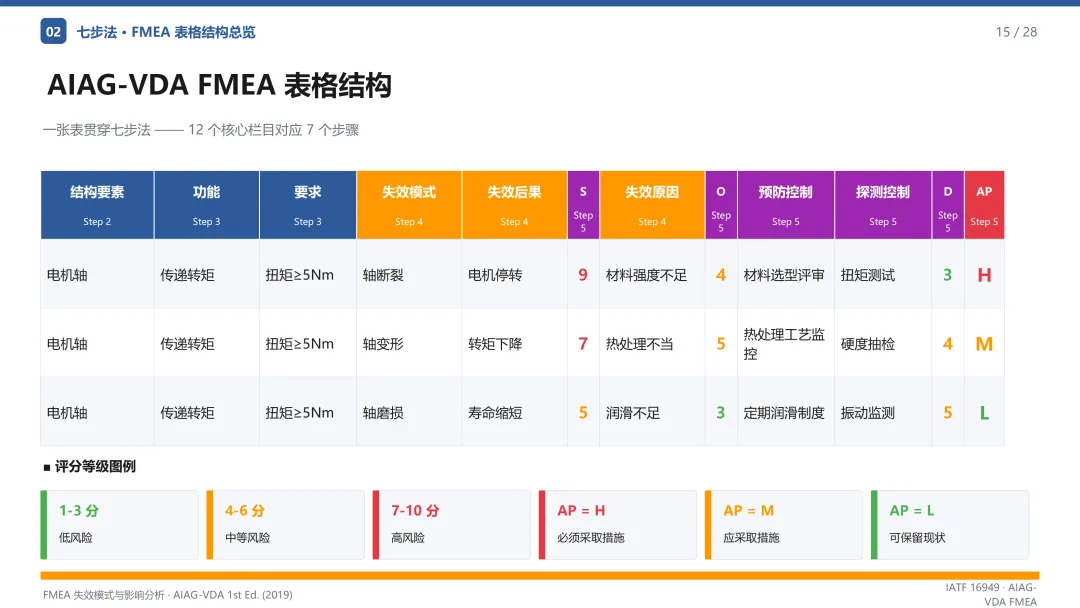The image size is (1080, 608).
Task: Click occurrence value 3 in 轴磨损 row
Action: [x=720, y=412]
